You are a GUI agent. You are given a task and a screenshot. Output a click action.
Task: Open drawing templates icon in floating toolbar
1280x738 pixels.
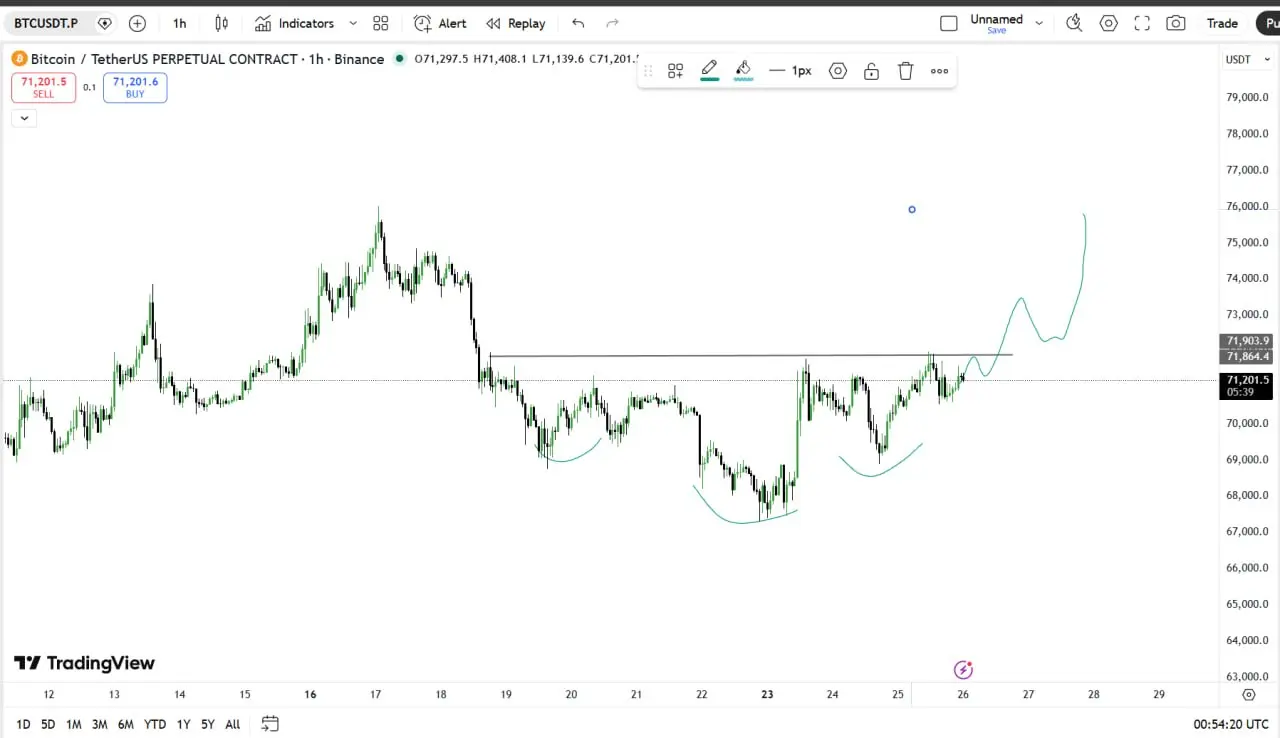(676, 71)
